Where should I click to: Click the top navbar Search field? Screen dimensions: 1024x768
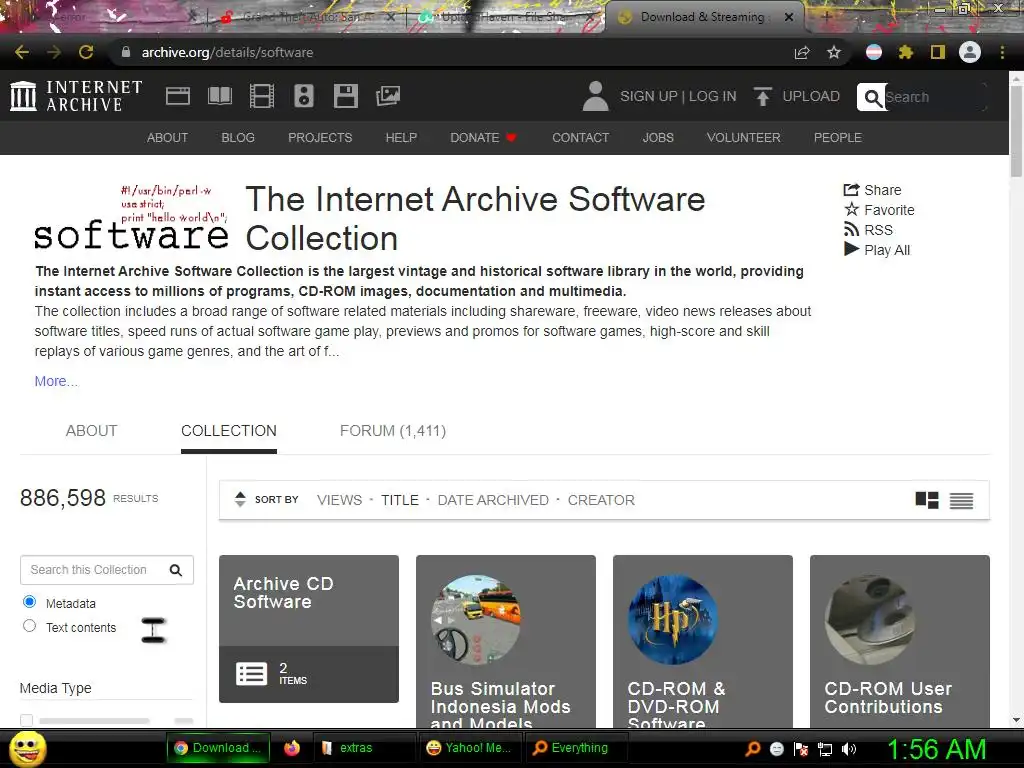pyautogui.click(x=935, y=97)
